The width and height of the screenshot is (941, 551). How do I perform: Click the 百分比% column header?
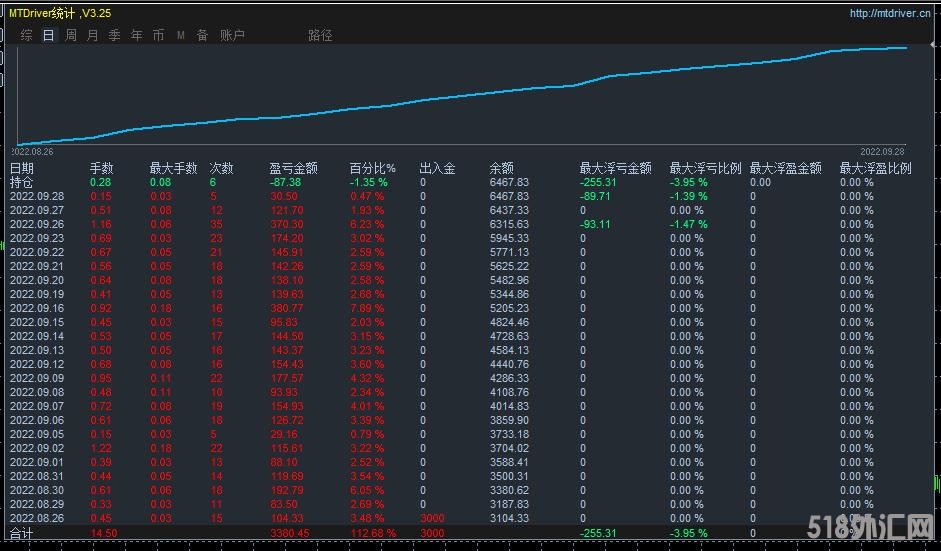[x=373, y=168]
